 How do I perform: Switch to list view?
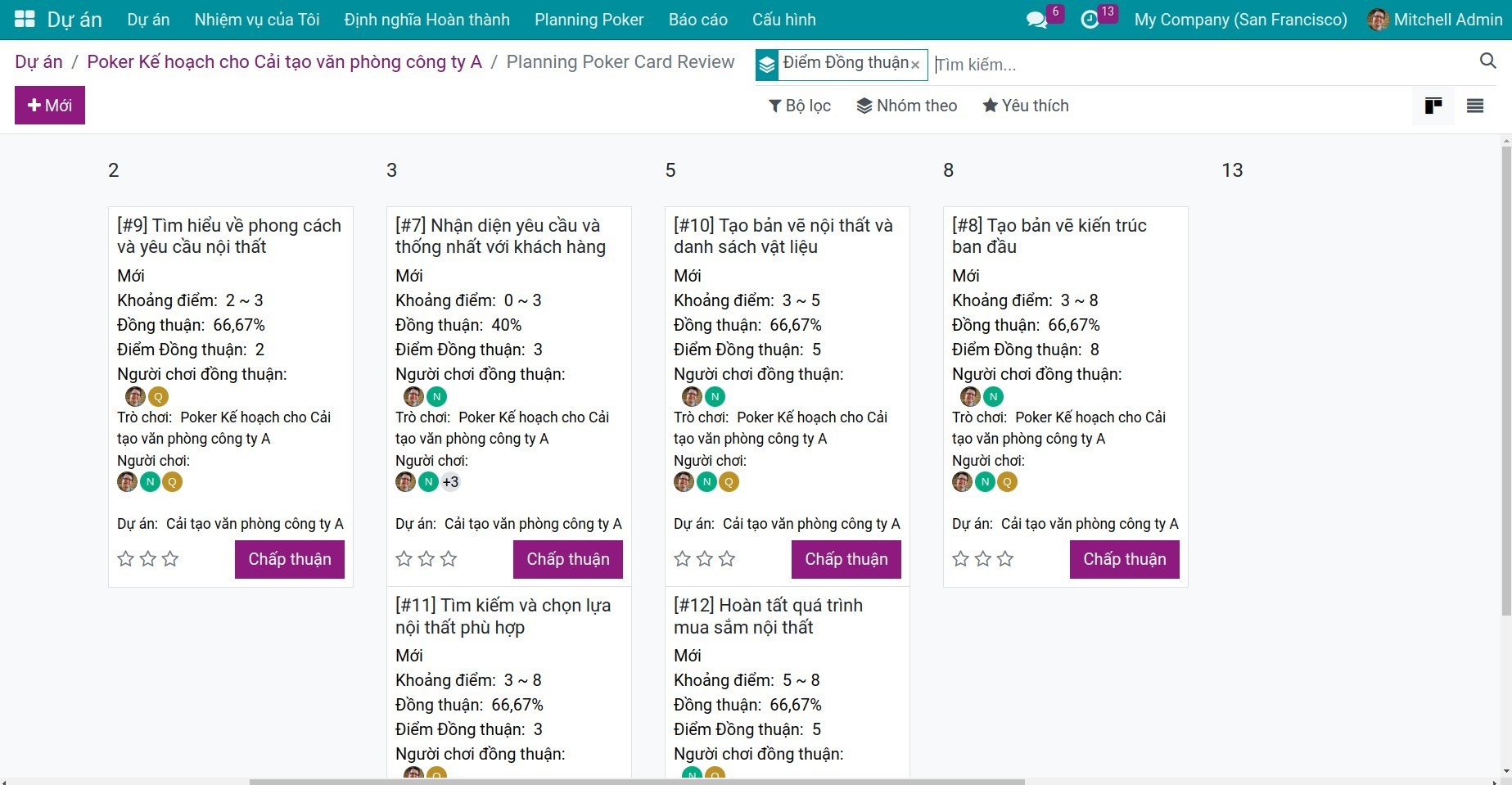(1475, 106)
